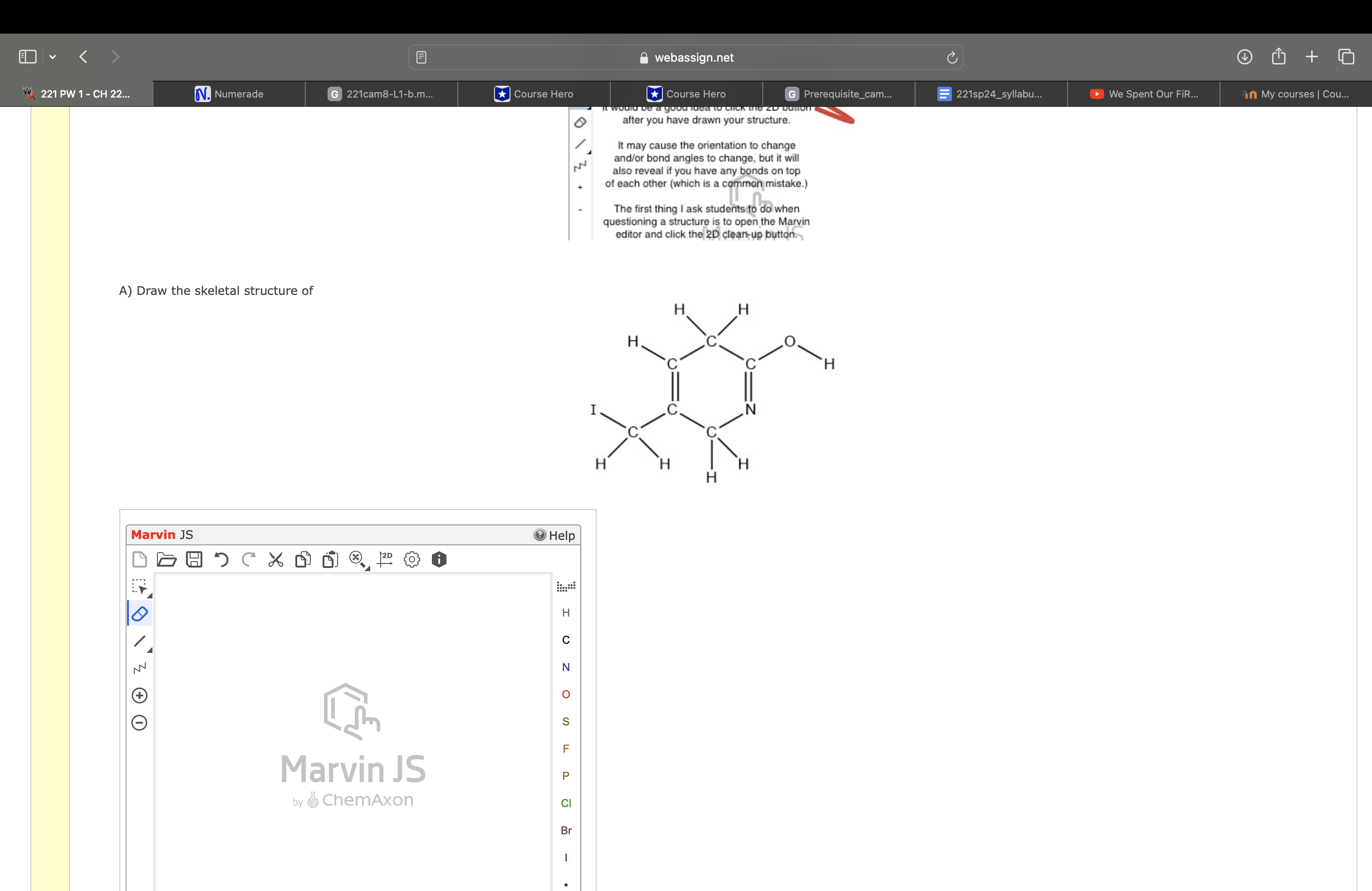The image size is (1372, 891).
Task: Click the webassign.net address bar
Action: 686,57
